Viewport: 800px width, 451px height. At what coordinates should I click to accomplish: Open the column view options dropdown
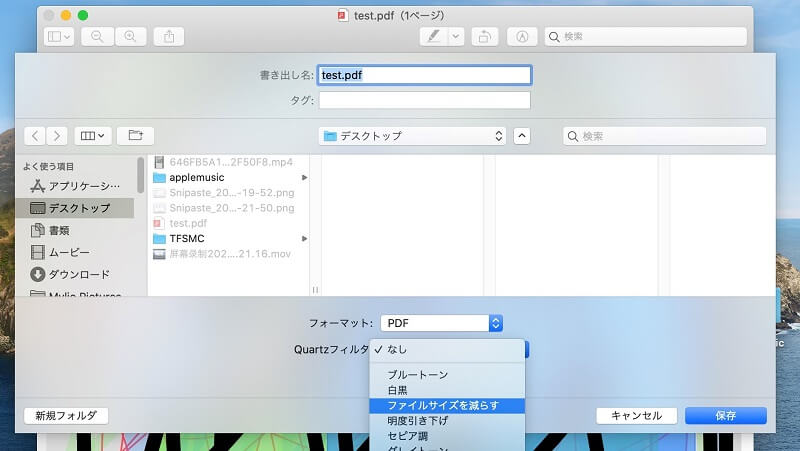click(x=93, y=136)
